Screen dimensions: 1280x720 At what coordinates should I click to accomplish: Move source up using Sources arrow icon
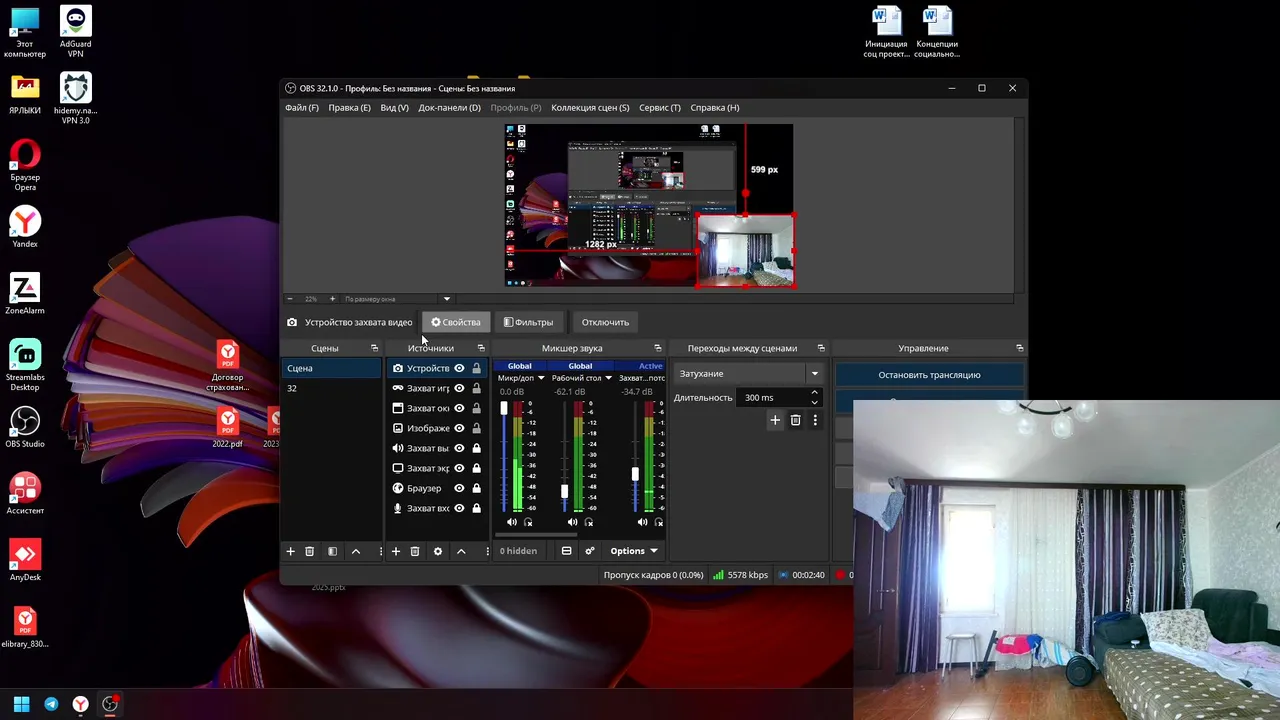point(461,551)
